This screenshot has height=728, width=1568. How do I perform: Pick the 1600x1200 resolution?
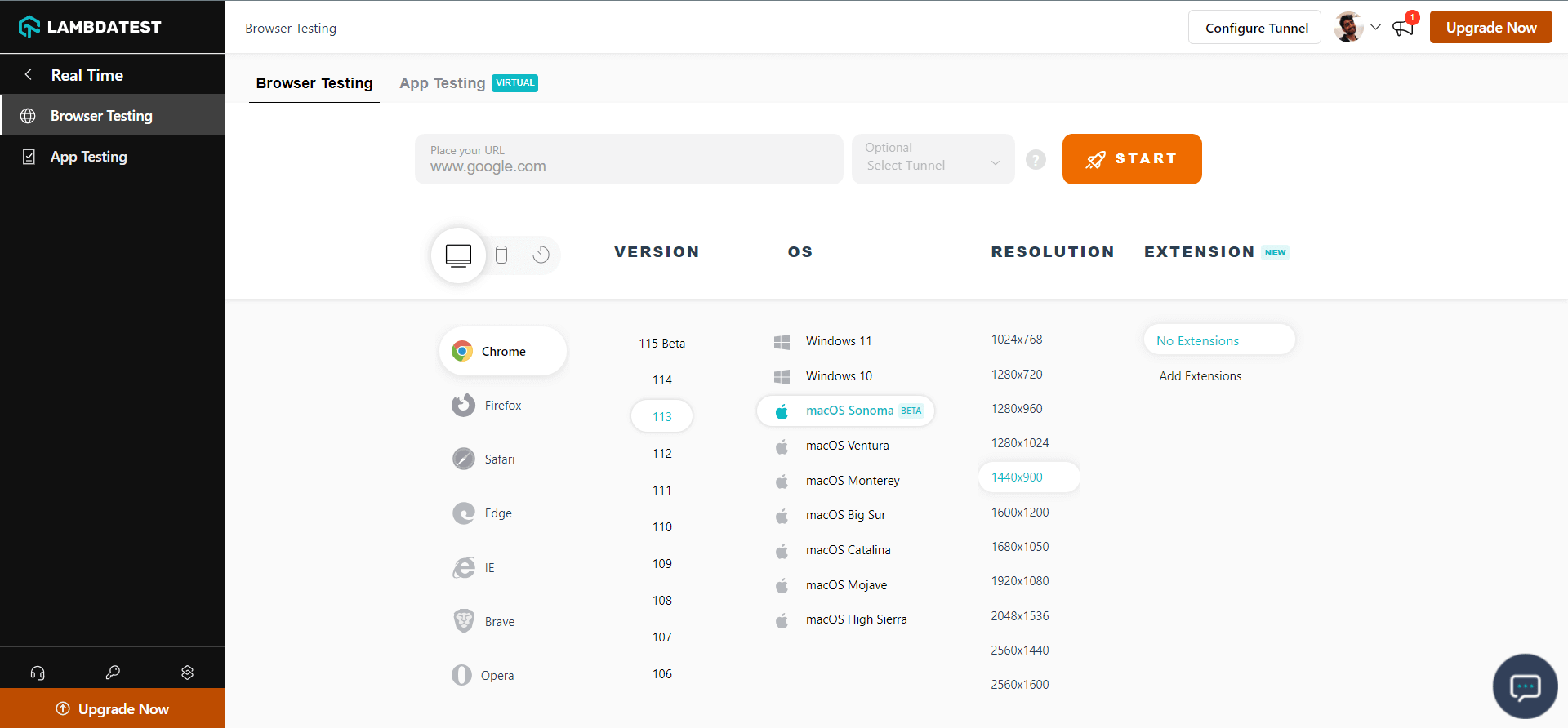click(x=1020, y=513)
